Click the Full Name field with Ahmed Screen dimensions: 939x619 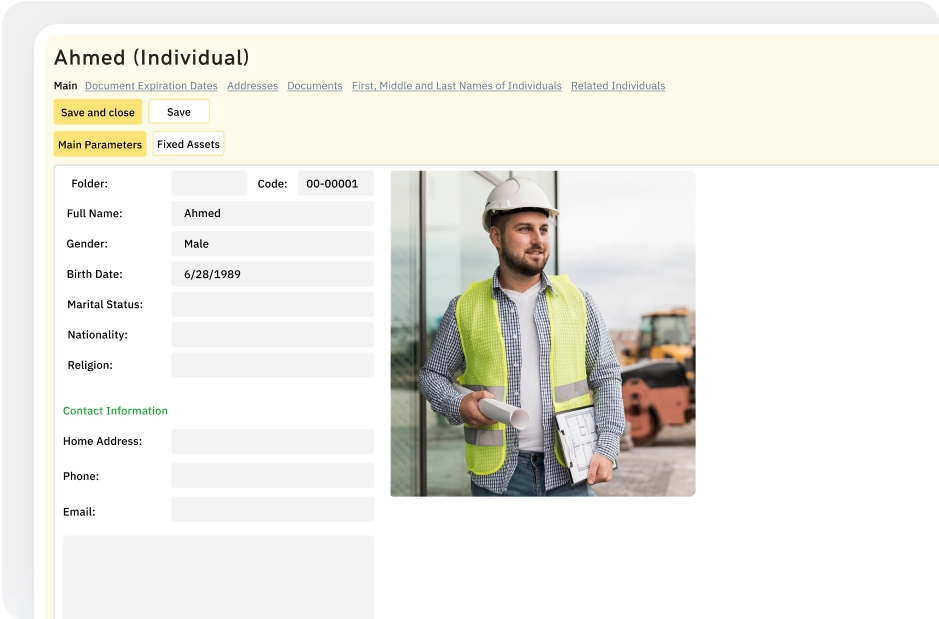coord(272,213)
